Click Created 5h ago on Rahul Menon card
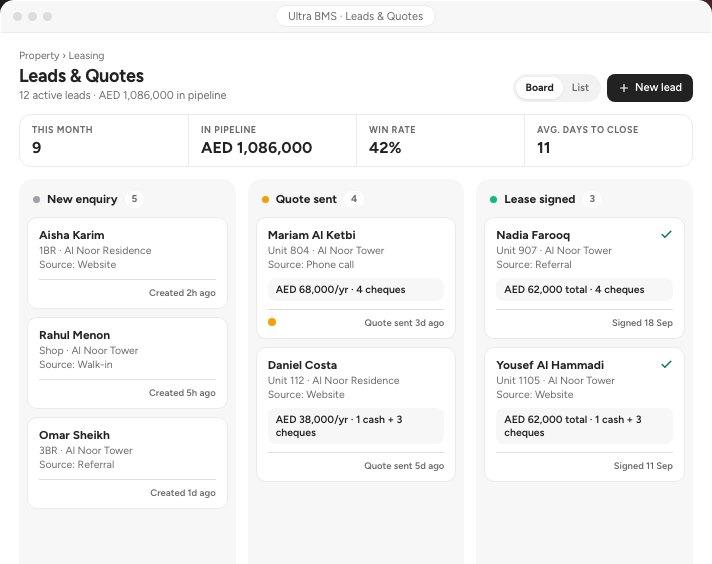Image resolution: width=712 pixels, height=564 pixels. coord(182,393)
